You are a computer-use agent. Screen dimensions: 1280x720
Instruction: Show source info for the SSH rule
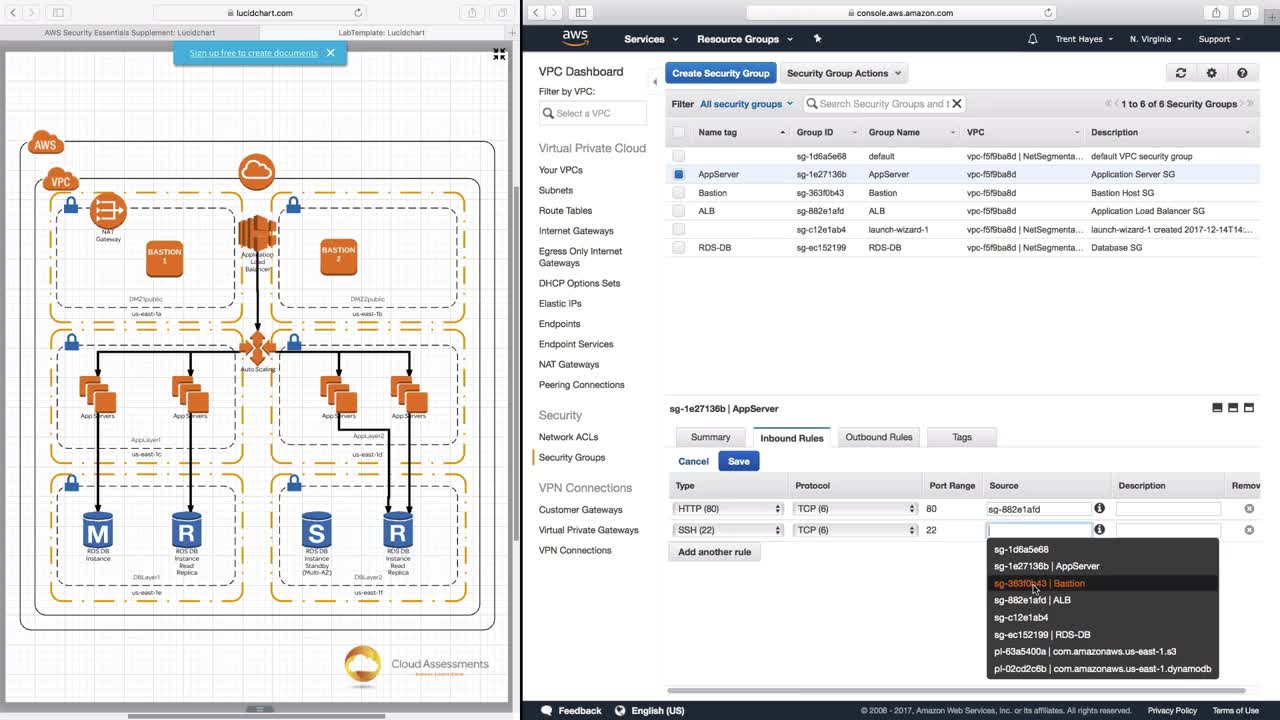coord(1099,530)
